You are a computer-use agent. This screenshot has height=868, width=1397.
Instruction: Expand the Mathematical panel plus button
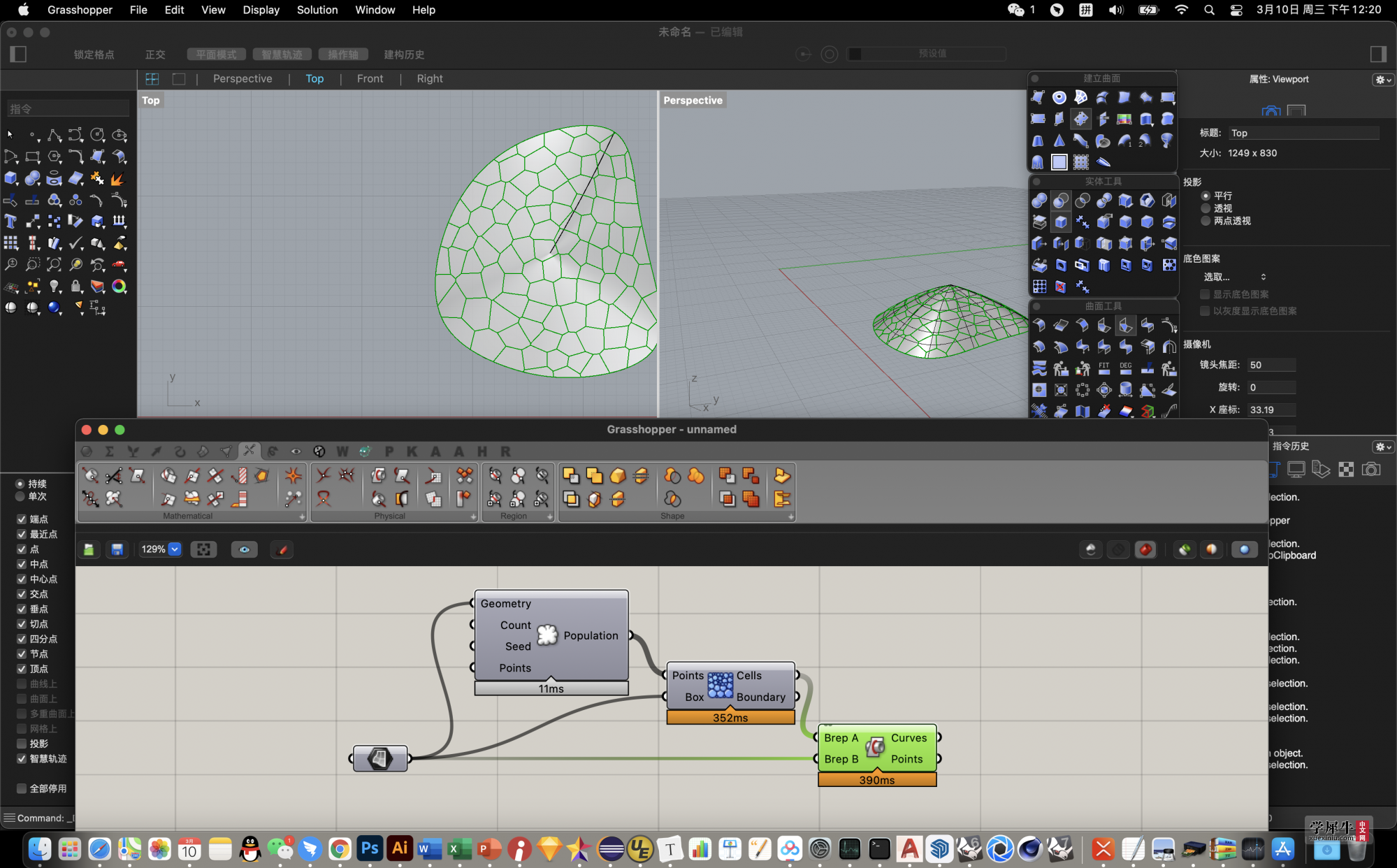tap(302, 516)
